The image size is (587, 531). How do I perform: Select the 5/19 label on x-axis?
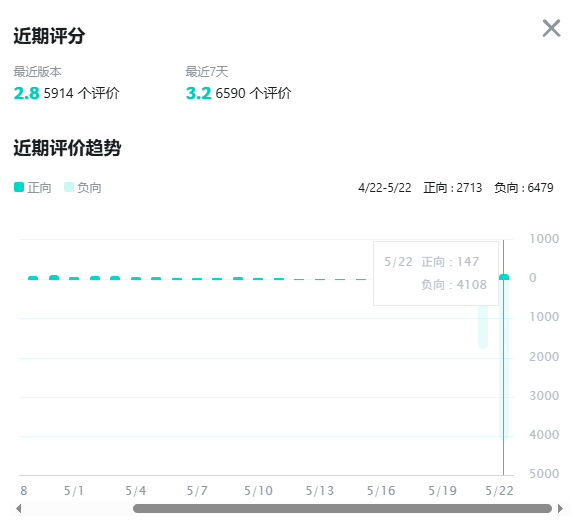[442, 491]
